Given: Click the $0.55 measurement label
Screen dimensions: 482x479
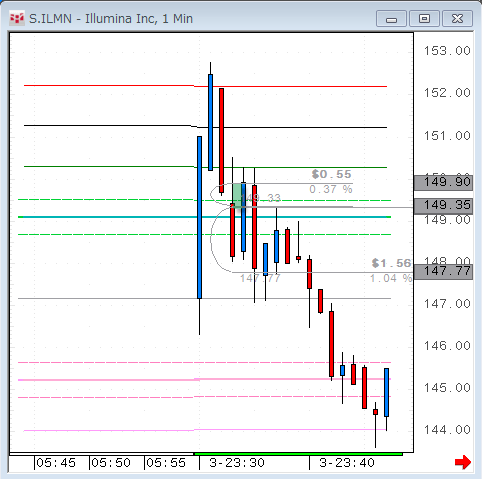Looking at the screenshot, I should 331,174.
